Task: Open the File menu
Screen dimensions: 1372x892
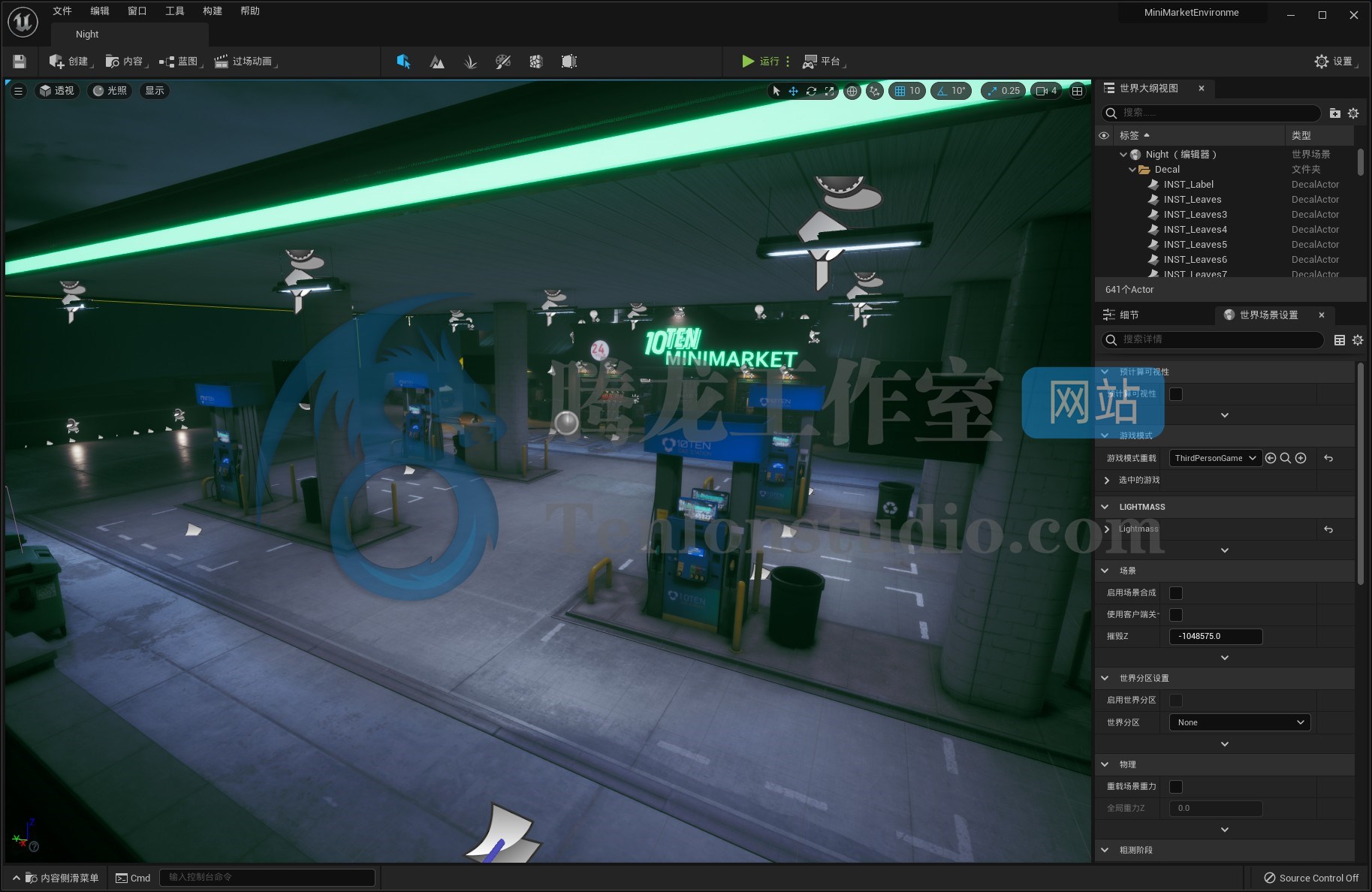Action: [x=62, y=11]
